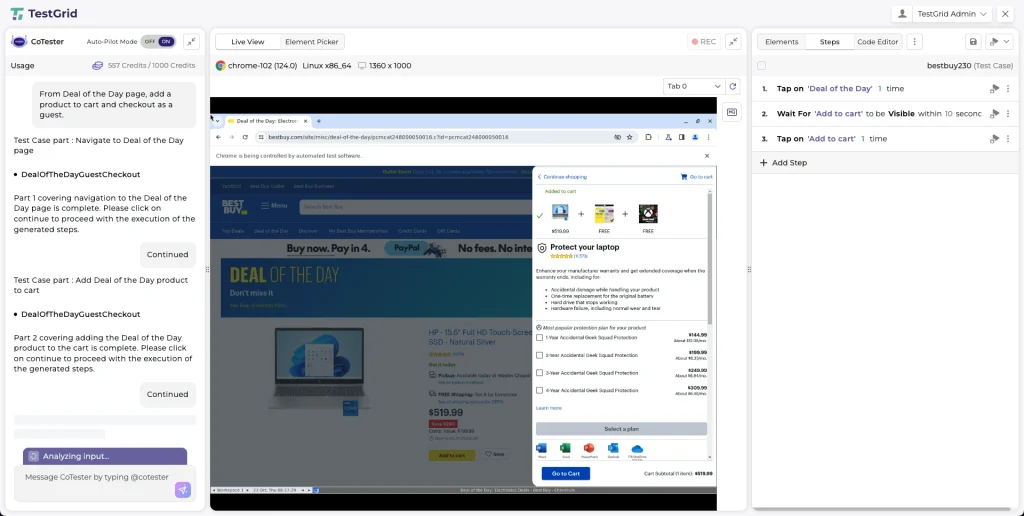Click the message CoTester input field

(x=97, y=477)
